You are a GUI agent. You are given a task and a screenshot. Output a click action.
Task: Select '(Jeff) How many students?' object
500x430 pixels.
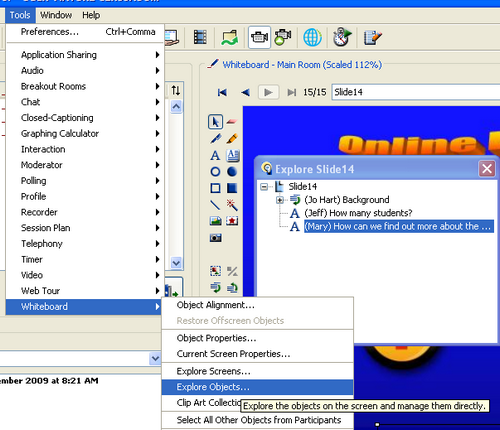[358, 213]
